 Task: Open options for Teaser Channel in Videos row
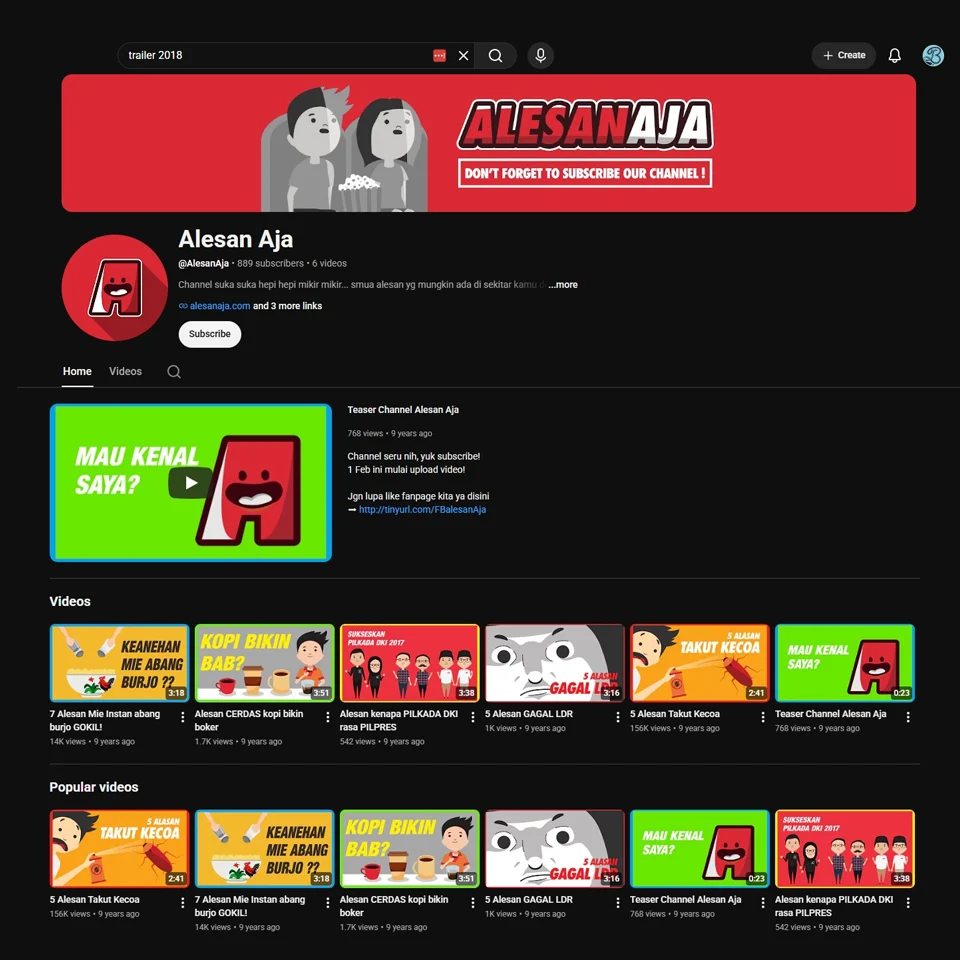[908, 718]
